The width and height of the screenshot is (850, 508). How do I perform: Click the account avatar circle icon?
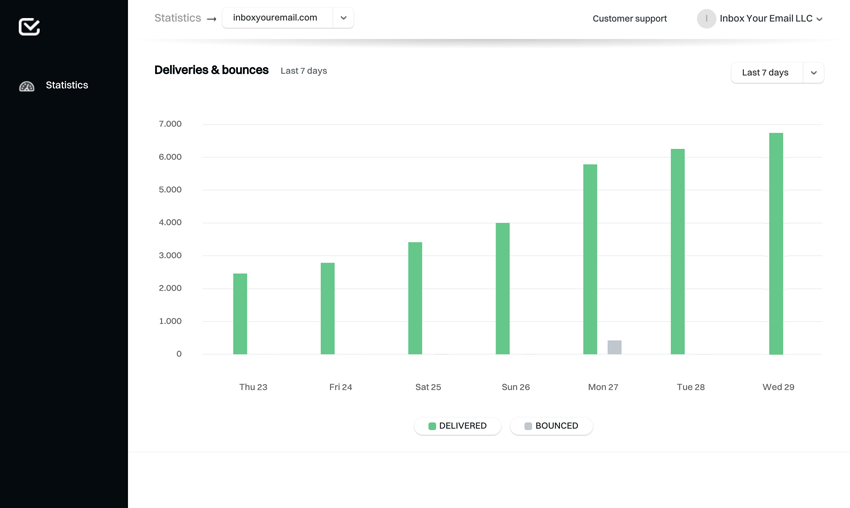706,19
